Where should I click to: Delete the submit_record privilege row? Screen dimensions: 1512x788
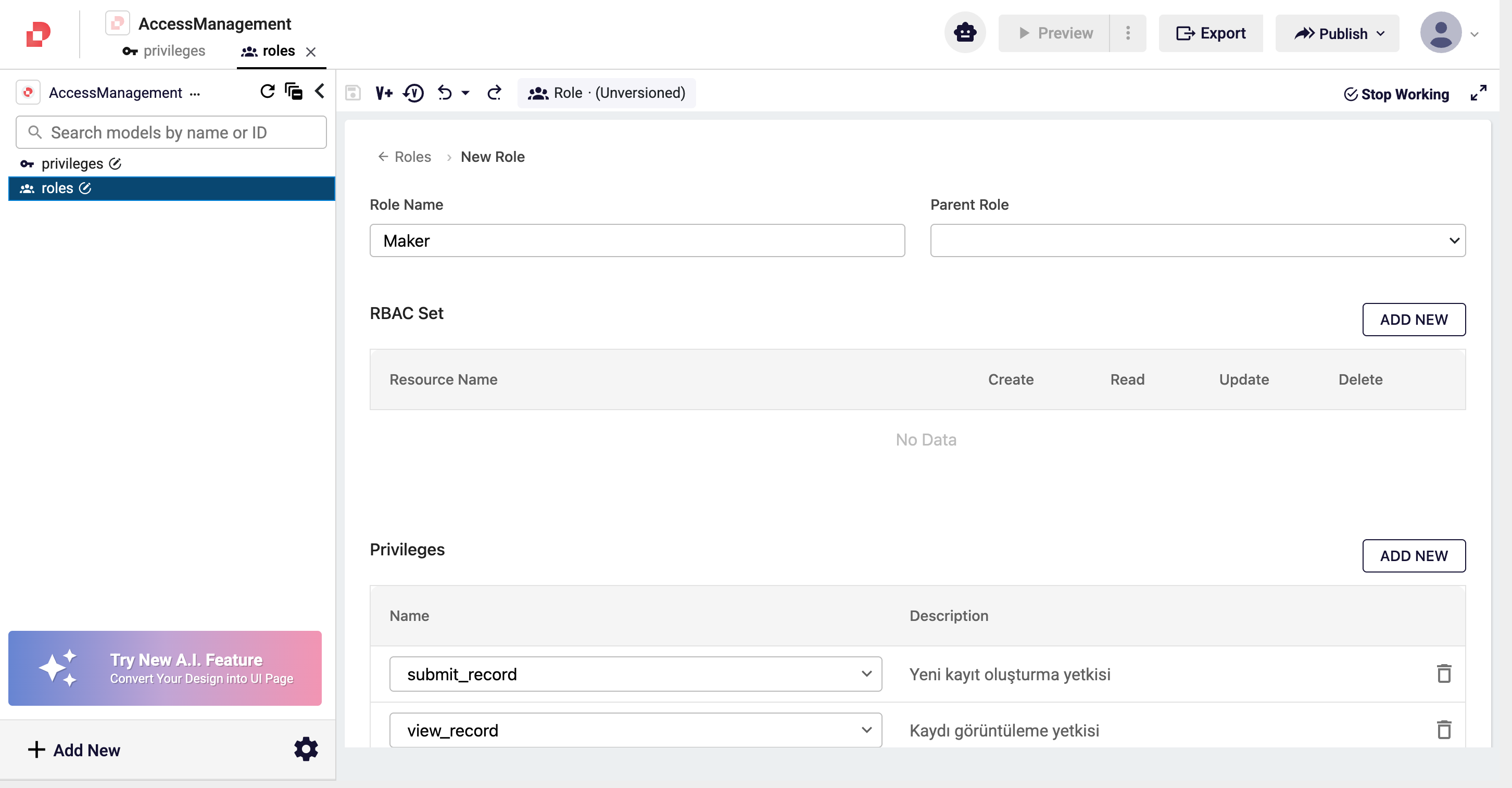1444,673
